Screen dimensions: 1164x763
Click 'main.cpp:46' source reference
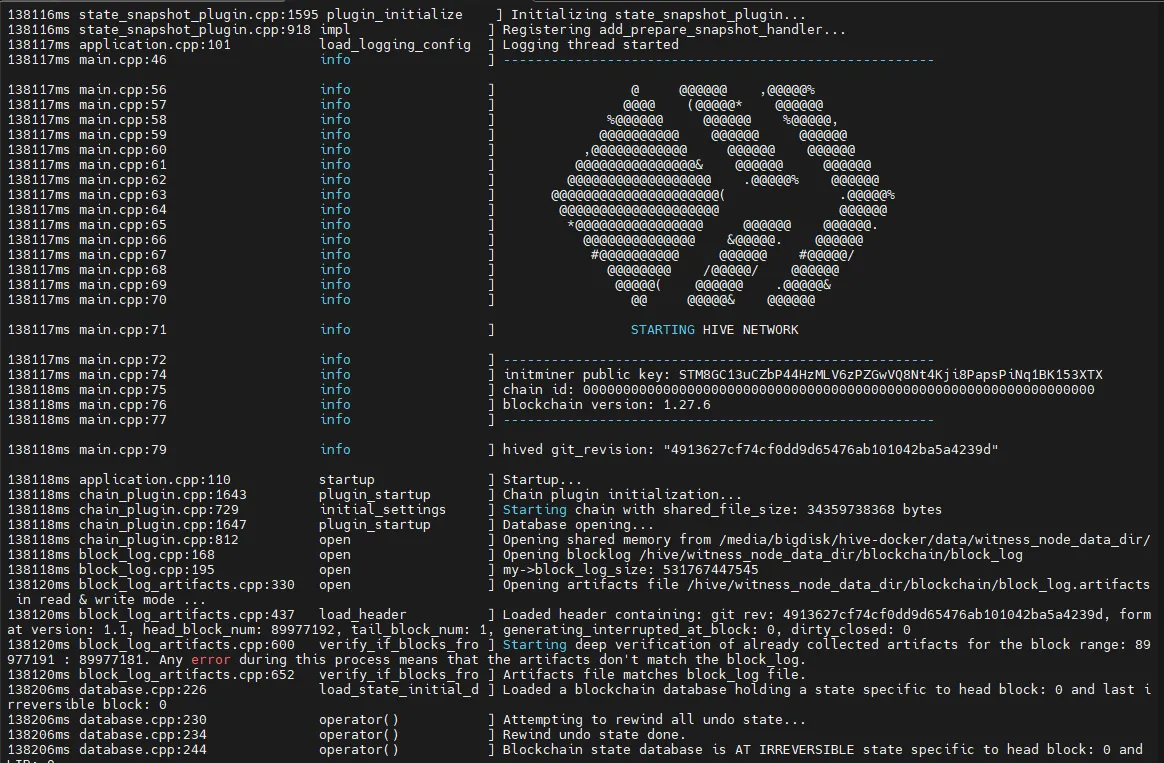pos(122,59)
